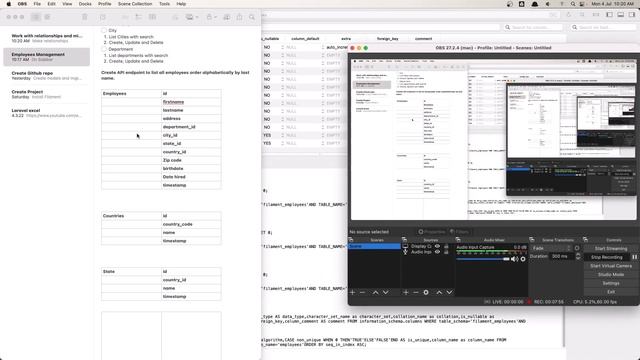Remove source with minus icon
The image size is (640, 360).
(x=416, y=292)
